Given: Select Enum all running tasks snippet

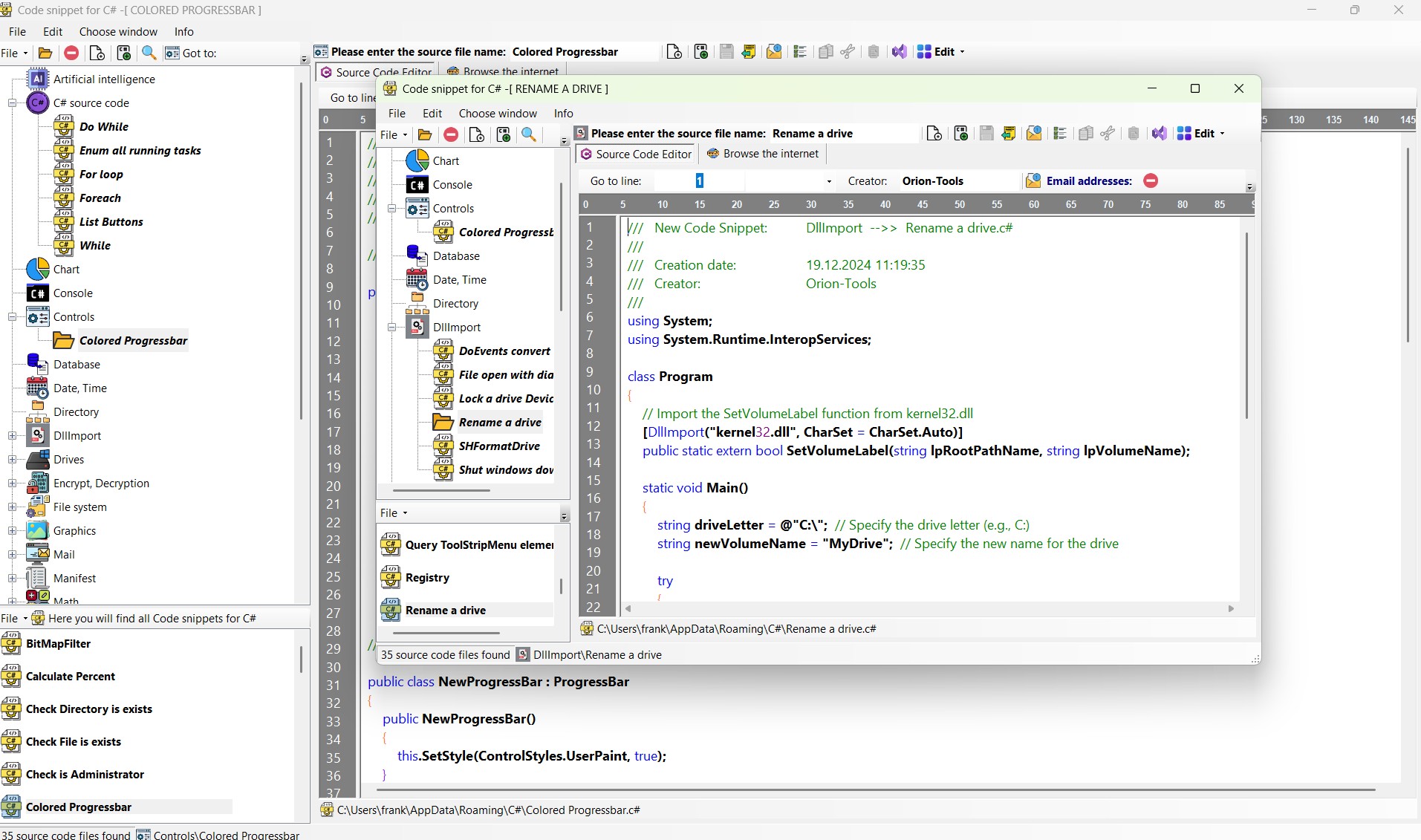Looking at the screenshot, I should tap(140, 151).
